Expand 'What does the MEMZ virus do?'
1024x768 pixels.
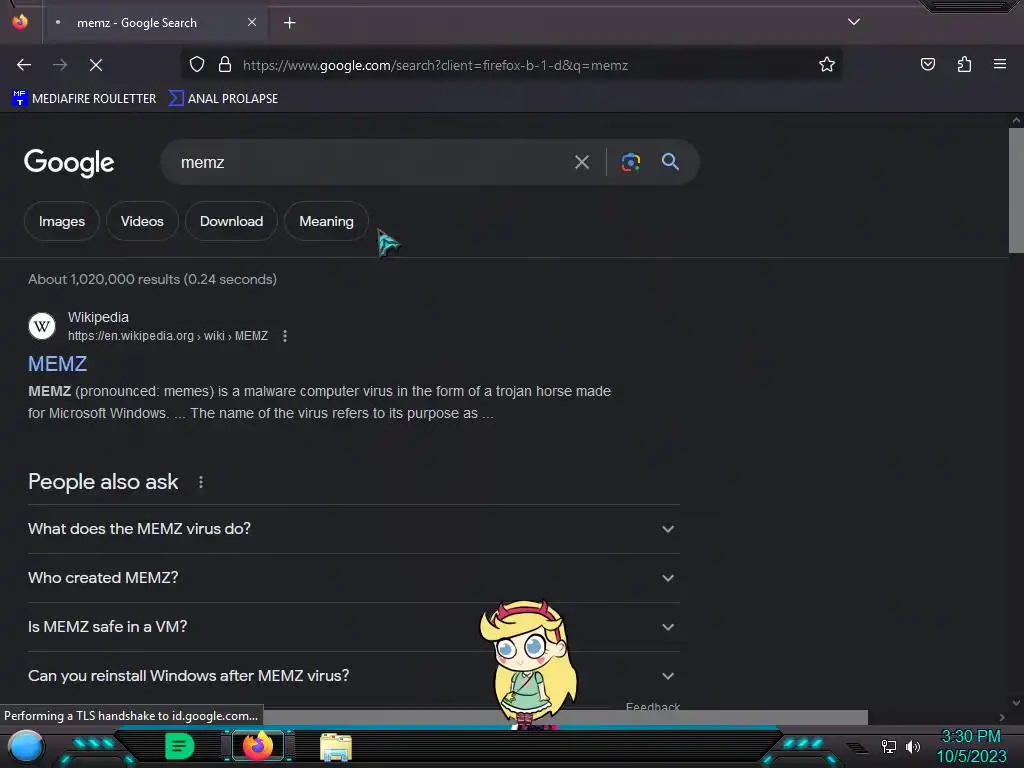(x=353, y=529)
